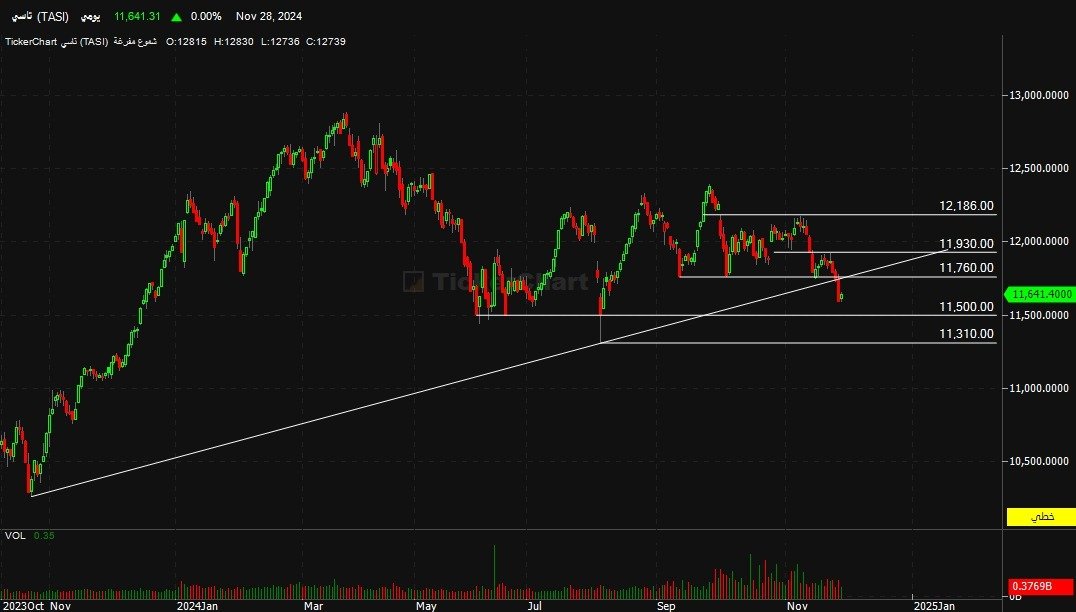Click the 10,500.0000 price axis label
Viewport: 1076px width, 612px height.
coord(1039,462)
